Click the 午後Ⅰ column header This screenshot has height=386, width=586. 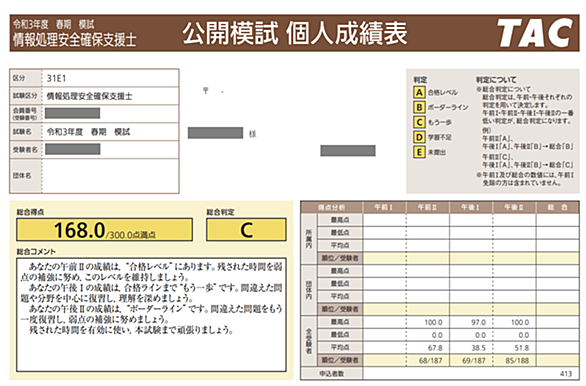click(x=471, y=207)
